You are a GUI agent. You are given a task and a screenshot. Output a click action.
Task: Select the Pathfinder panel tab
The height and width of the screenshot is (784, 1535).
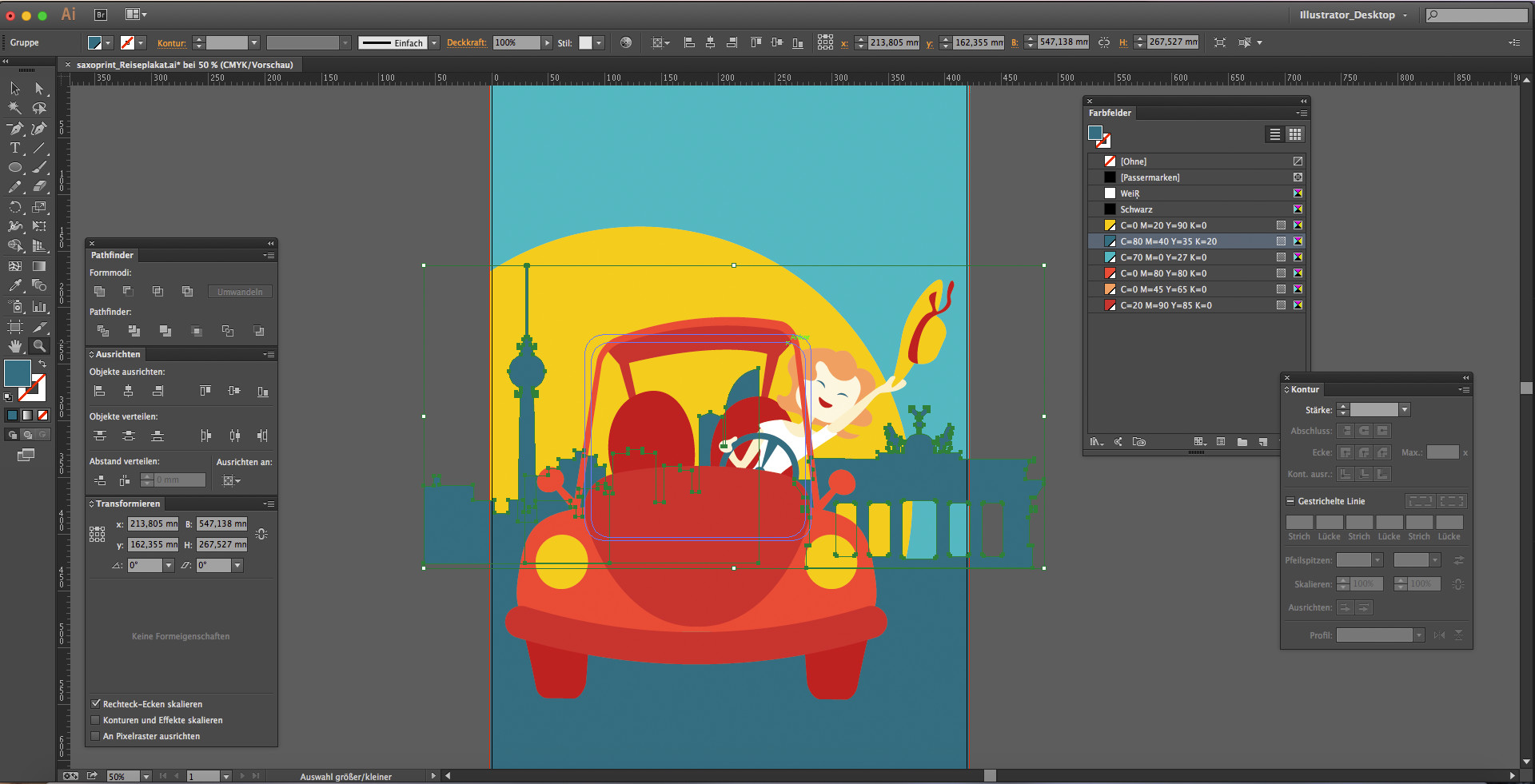[112, 255]
